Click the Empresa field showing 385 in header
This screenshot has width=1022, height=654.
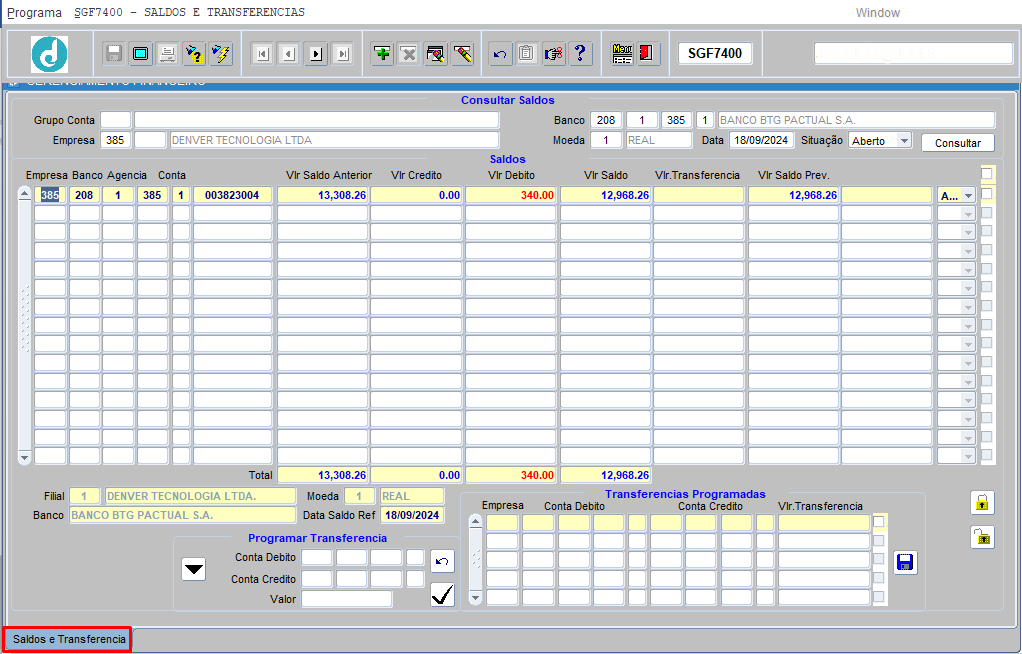point(115,140)
